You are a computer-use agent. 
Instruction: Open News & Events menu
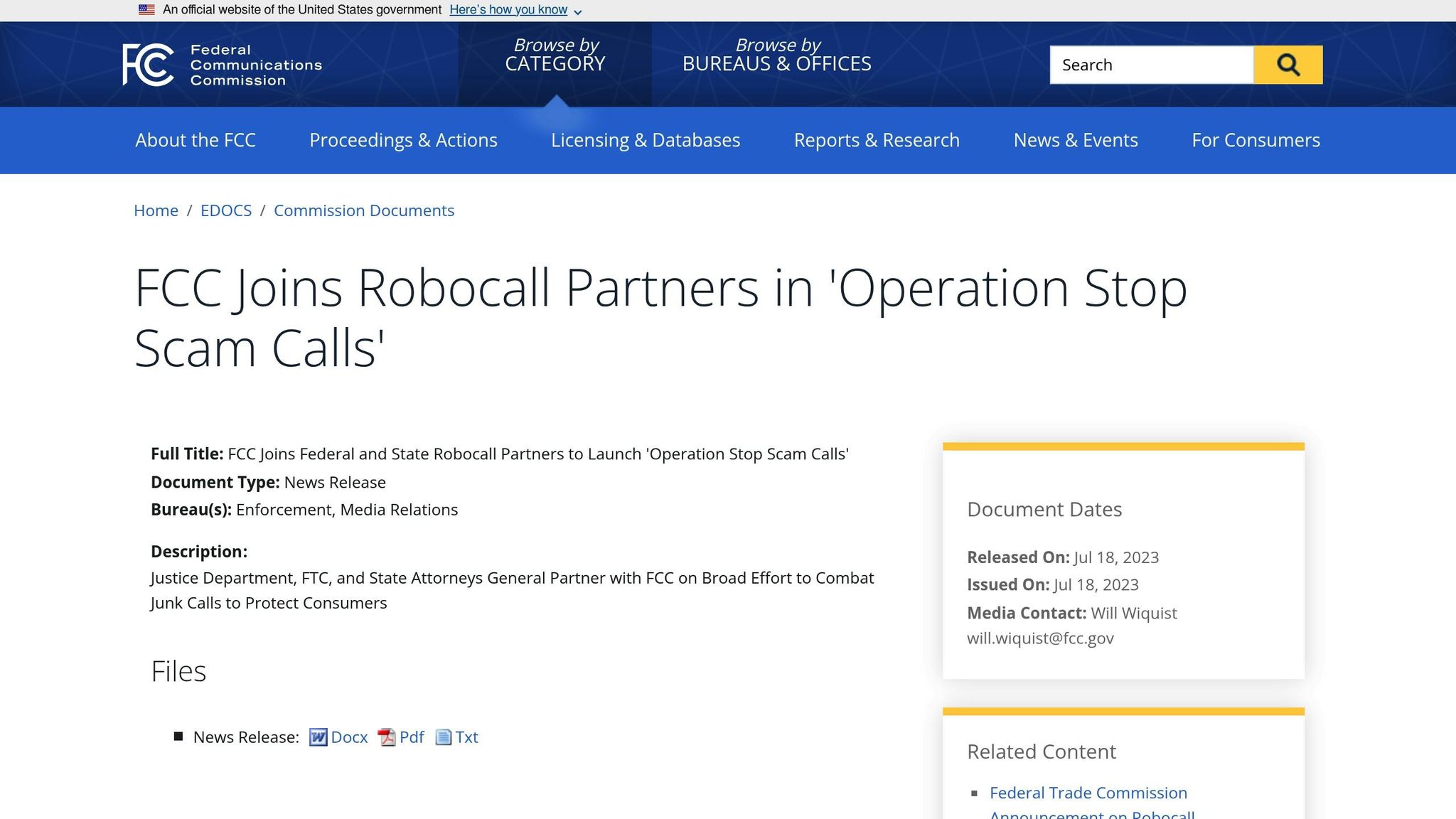pyautogui.click(x=1076, y=140)
